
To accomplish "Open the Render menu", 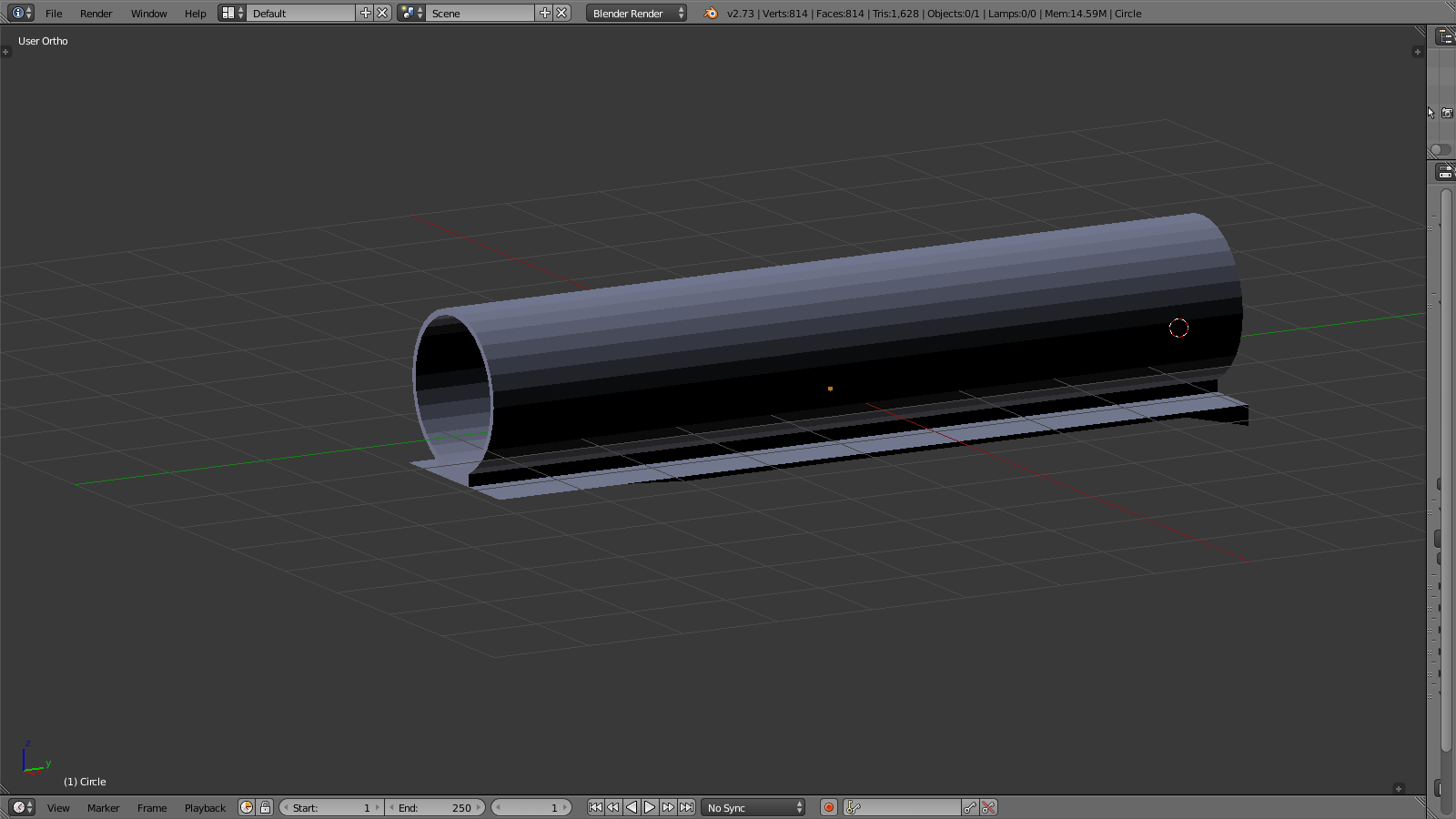I will pos(96,14).
